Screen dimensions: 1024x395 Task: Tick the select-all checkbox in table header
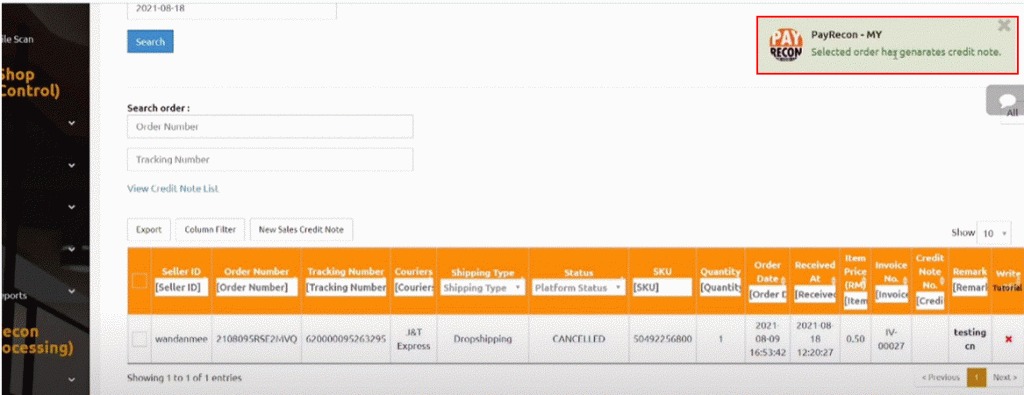tap(139, 281)
